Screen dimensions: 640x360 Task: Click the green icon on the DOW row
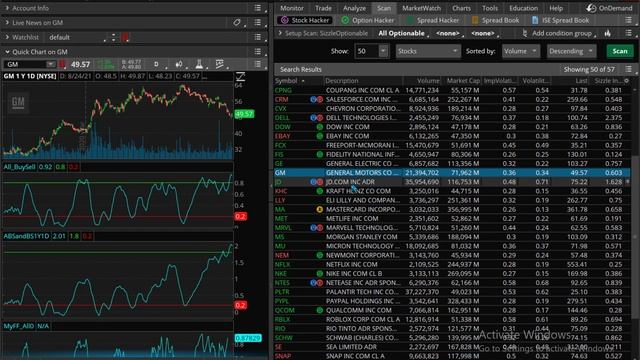(320, 127)
